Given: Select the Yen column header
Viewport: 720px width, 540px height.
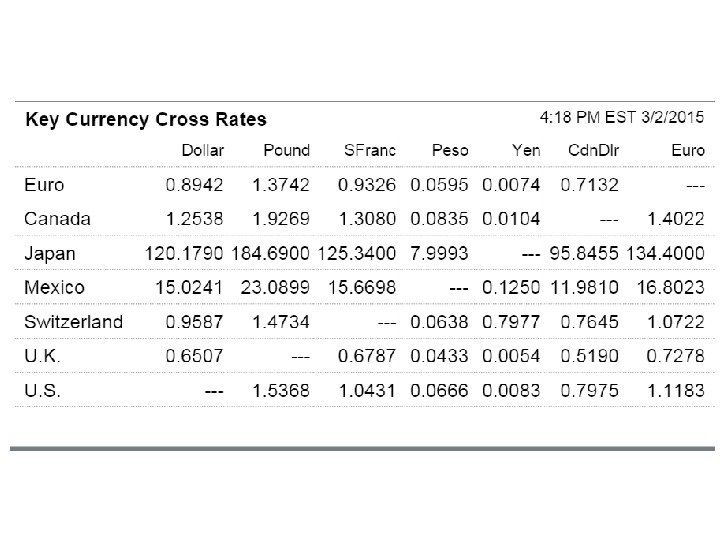Looking at the screenshot, I should (x=524, y=151).
